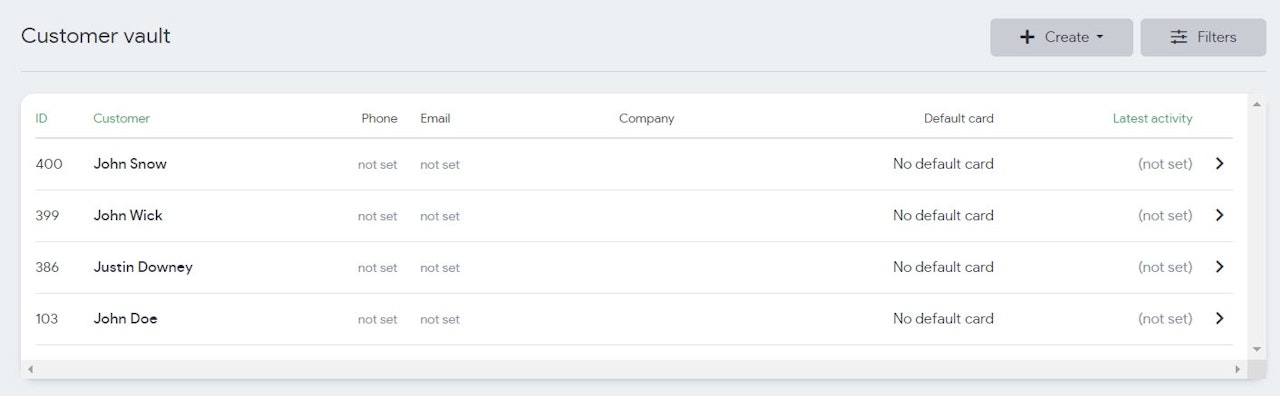Expand Justin Downey row chevron
1280x396 pixels.
[1219, 267]
